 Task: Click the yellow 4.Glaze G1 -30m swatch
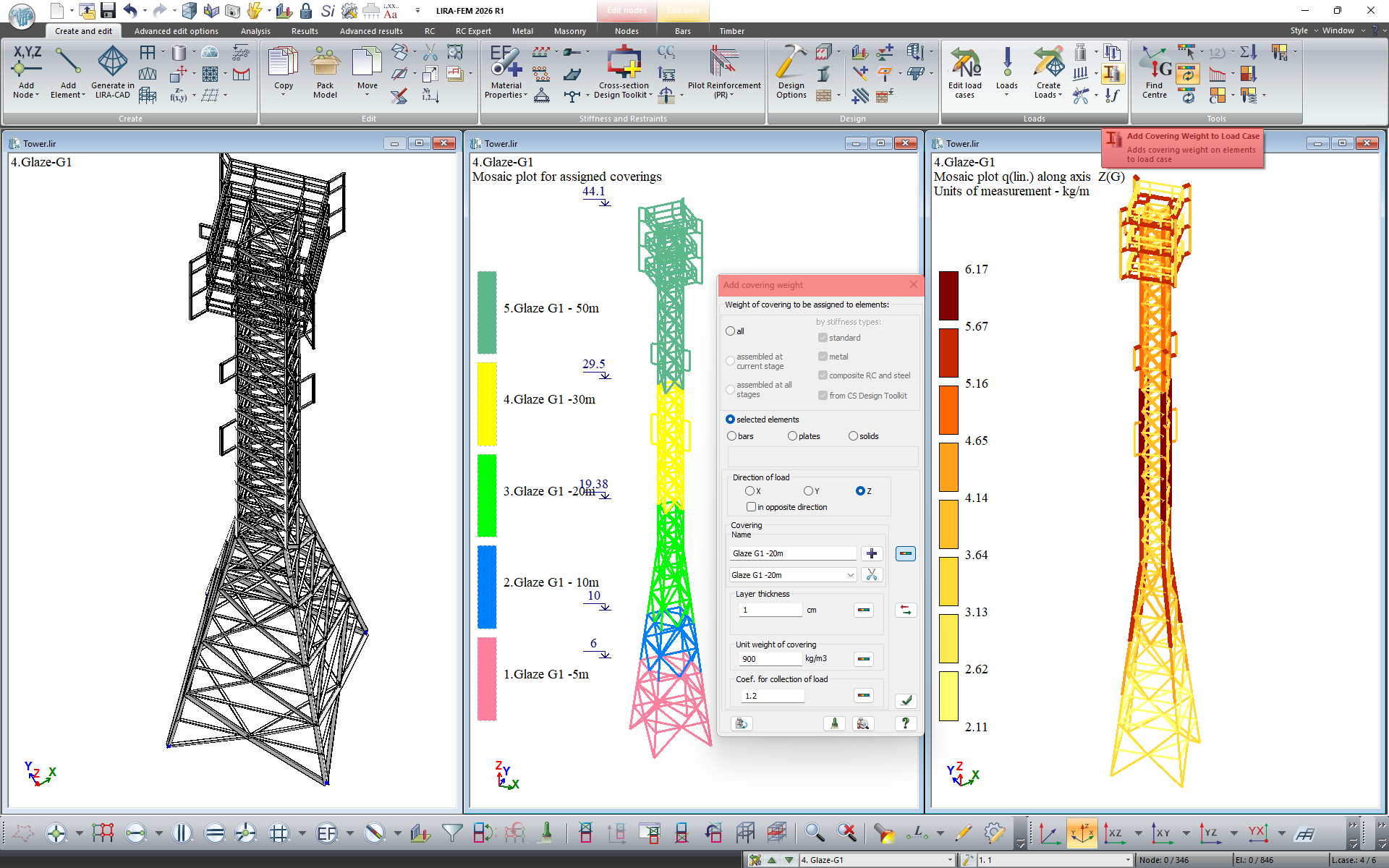pyautogui.click(x=487, y=404)
